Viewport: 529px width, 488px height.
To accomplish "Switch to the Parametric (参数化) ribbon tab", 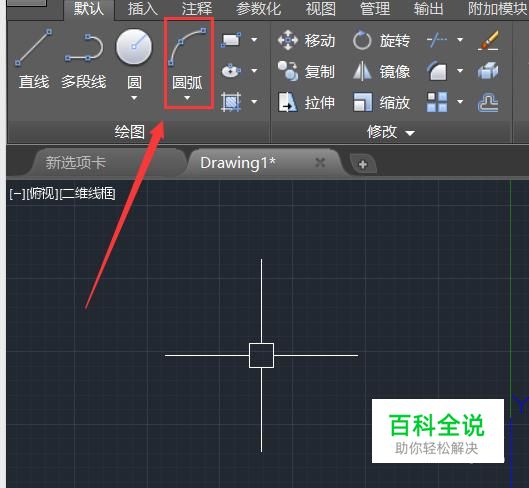I will point(258,9).
